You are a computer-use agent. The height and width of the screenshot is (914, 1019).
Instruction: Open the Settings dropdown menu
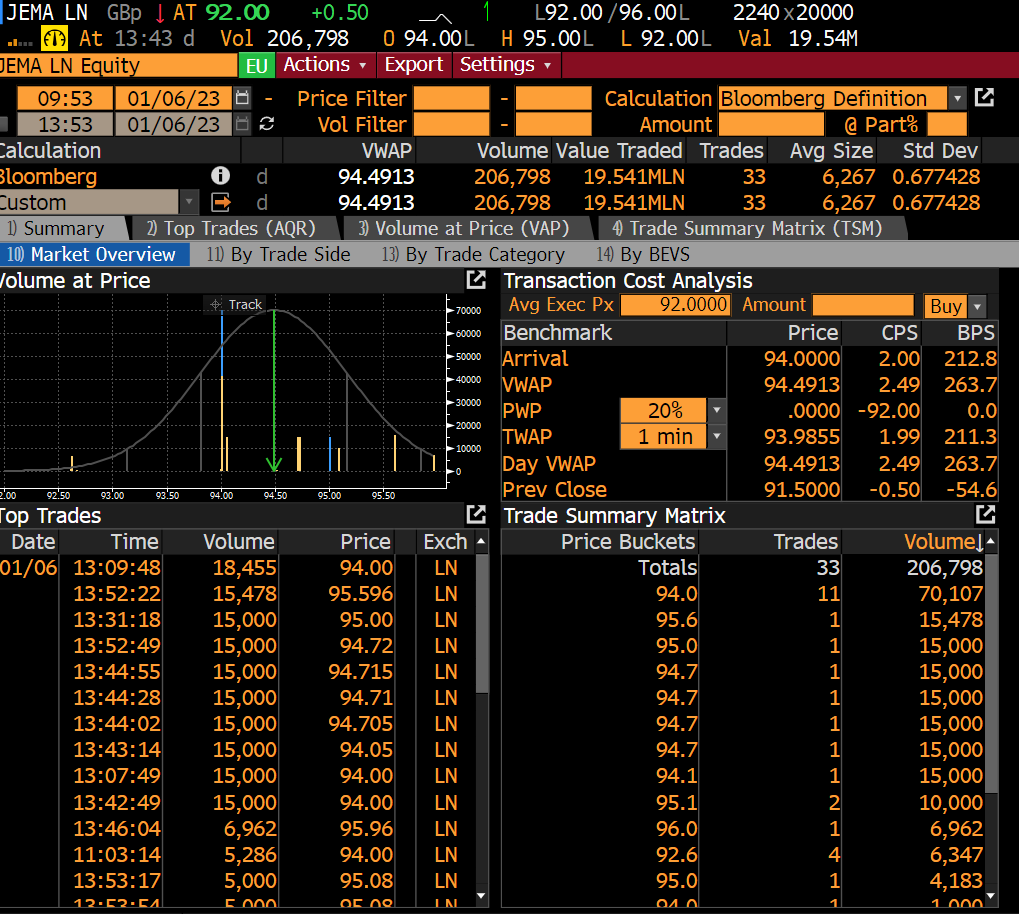(x=506, y=65)
